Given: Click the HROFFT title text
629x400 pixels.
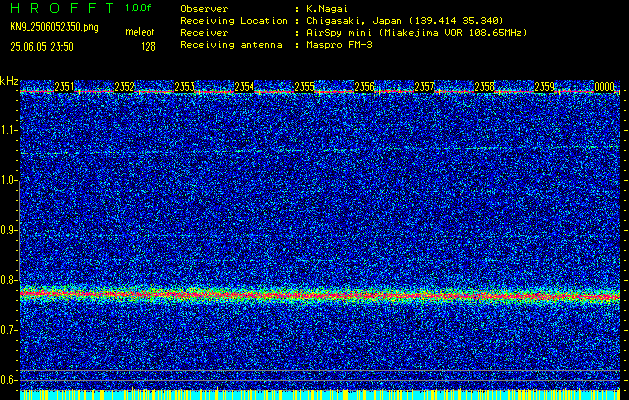Looking at the screenshot, I should 62,8.
